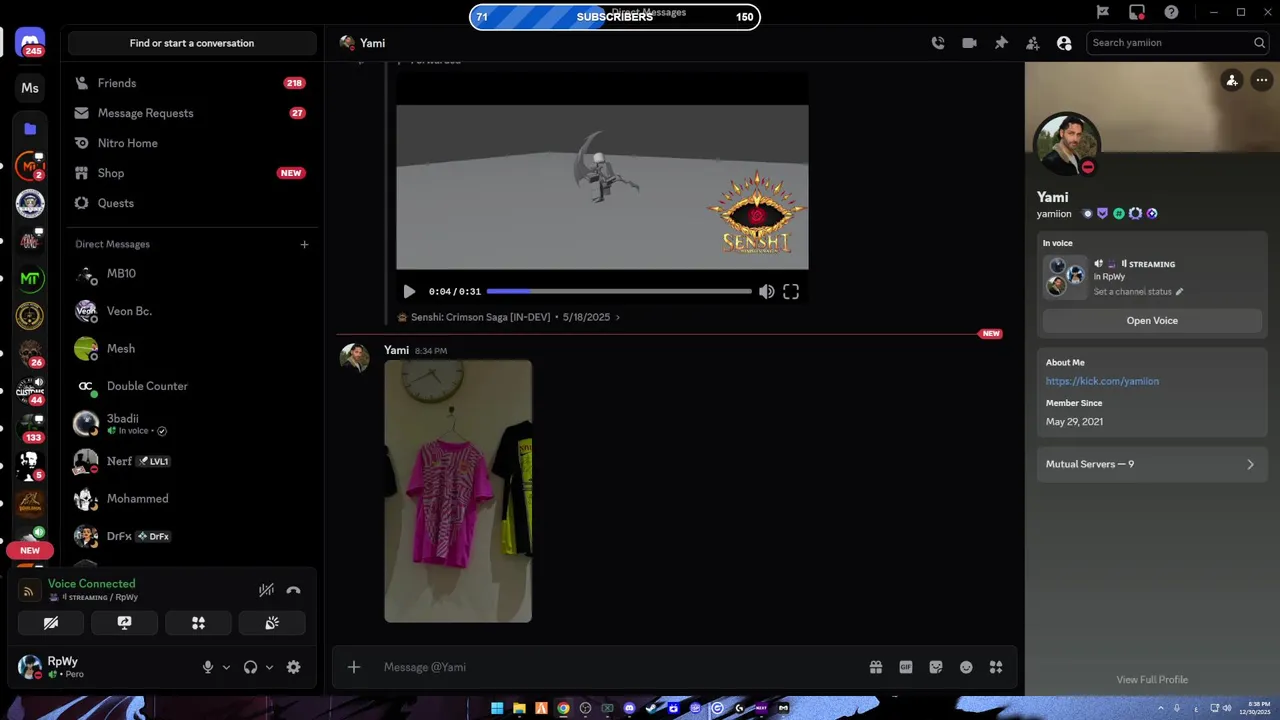Deafen audio with headphone icon
This screenshot has height=720, width=1280.
[250, 667]
